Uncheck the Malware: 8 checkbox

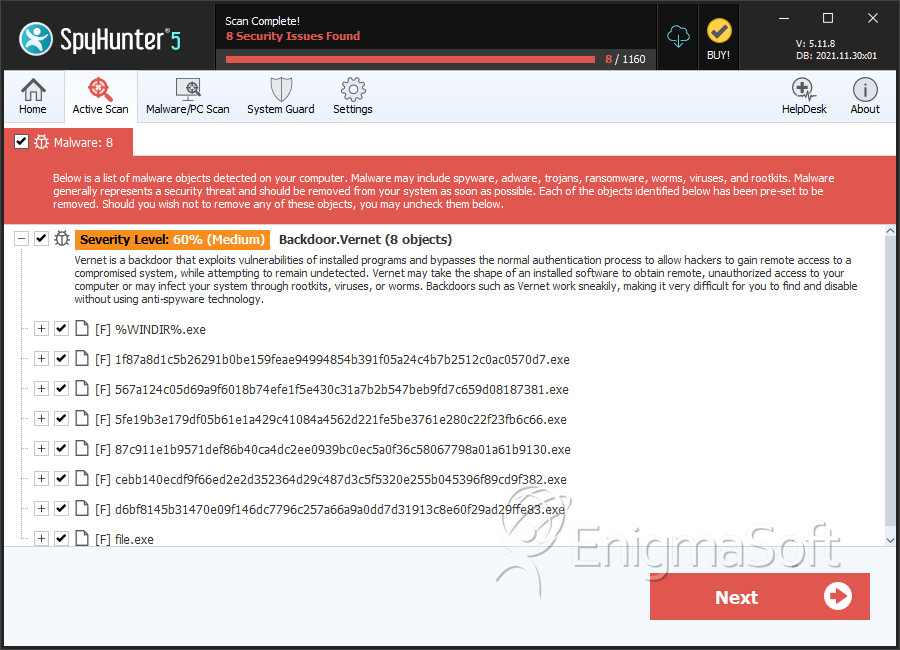pyautogui.click(x=21, y=142)
